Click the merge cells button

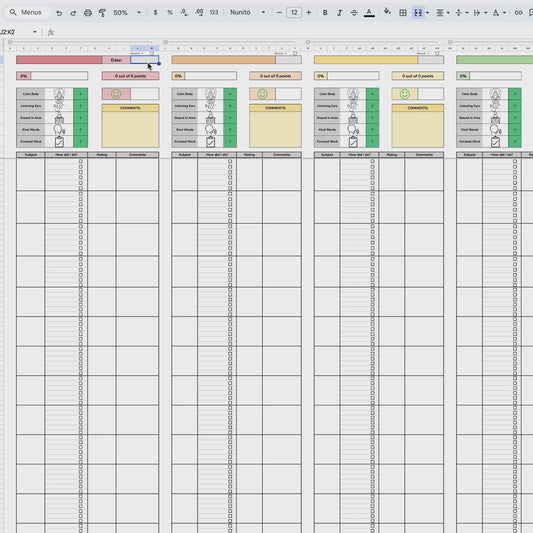[x=418, y=13]
